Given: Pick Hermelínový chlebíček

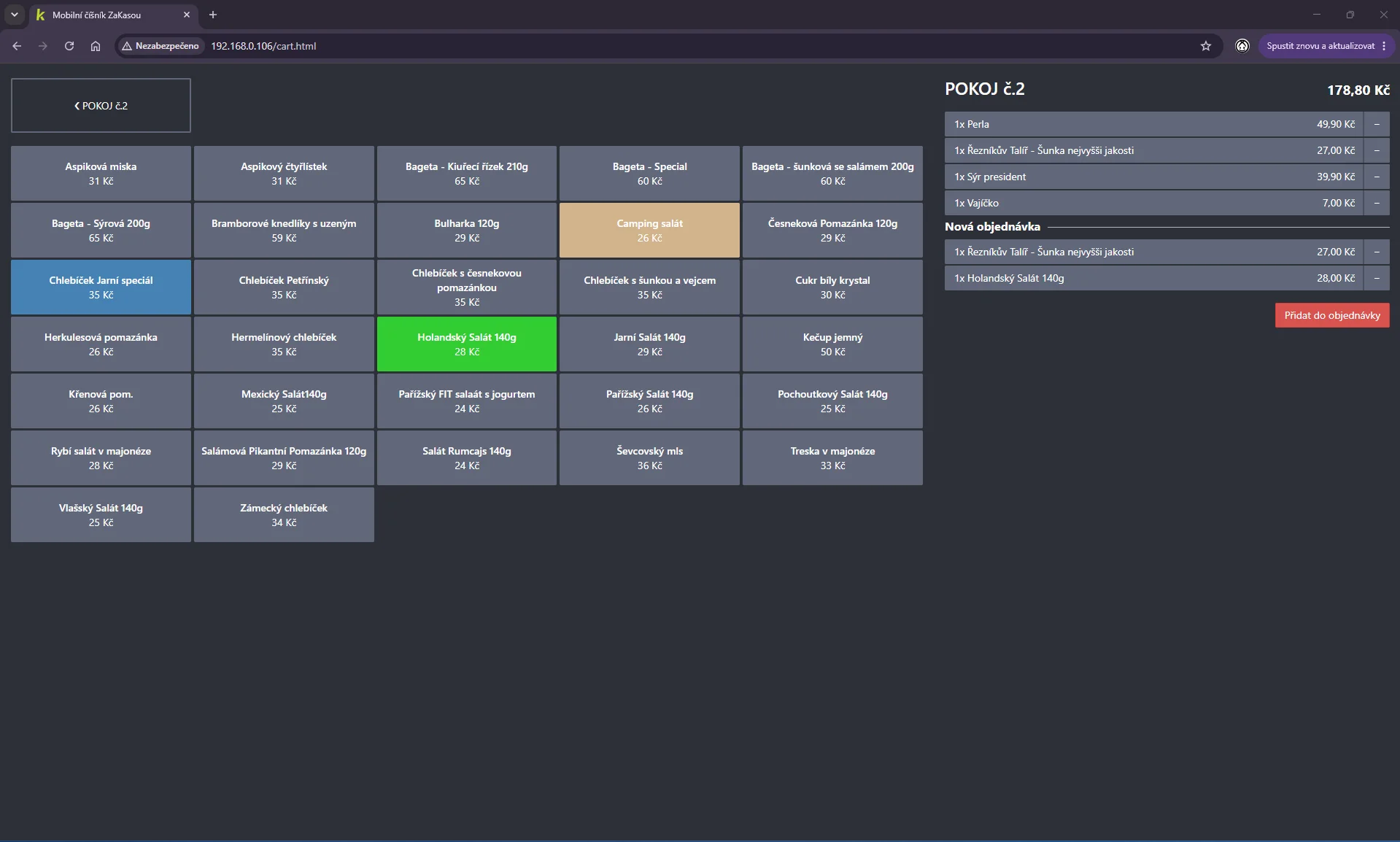Looking at the screenshot, I should 284,344.
